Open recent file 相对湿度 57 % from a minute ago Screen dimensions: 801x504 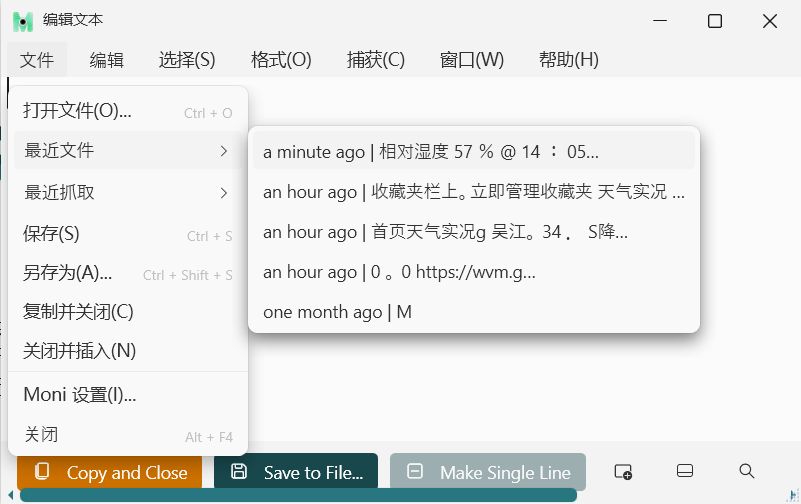click(x=431, y=152)
